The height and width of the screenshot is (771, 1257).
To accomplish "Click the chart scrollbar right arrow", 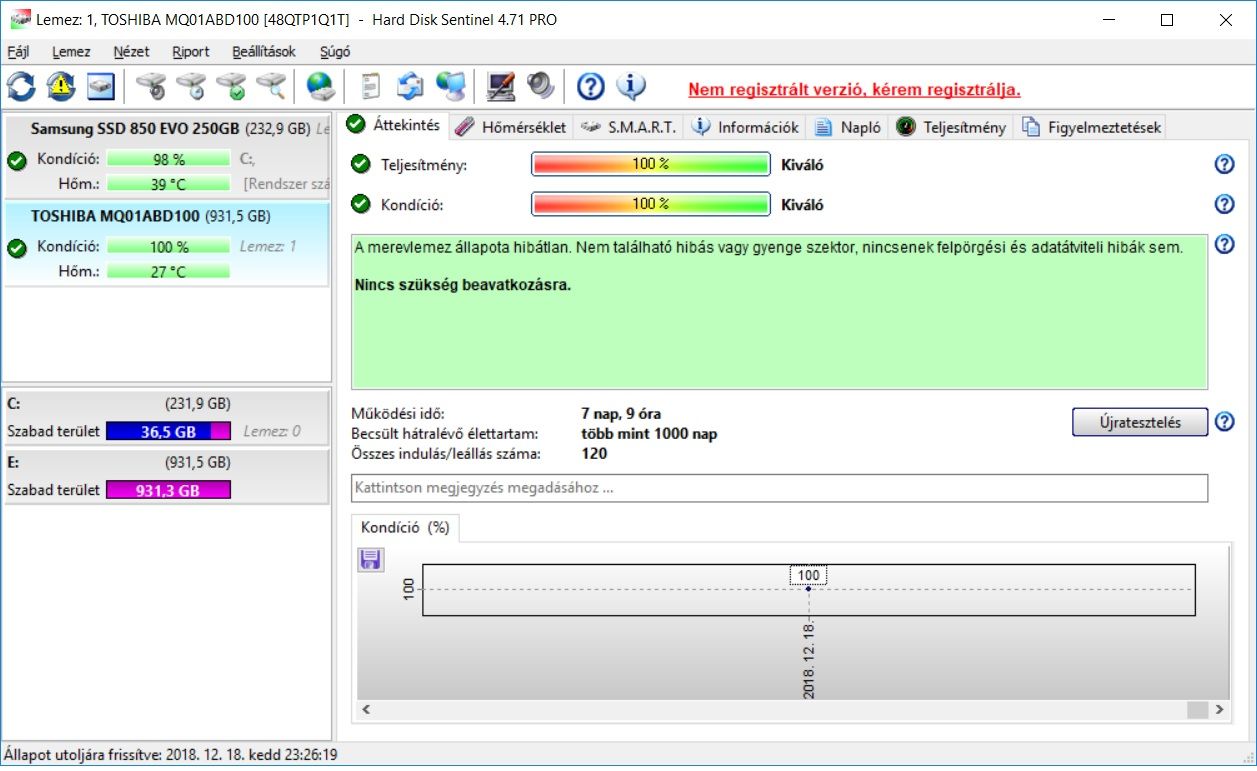I will (1219, 709).
